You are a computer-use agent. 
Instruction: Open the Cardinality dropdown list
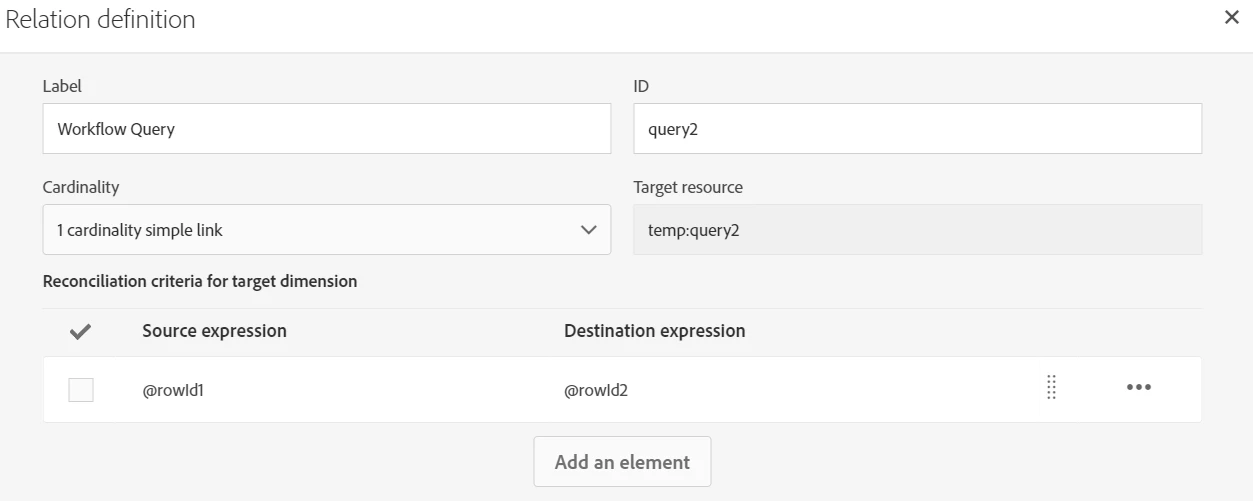pos(326,230)
